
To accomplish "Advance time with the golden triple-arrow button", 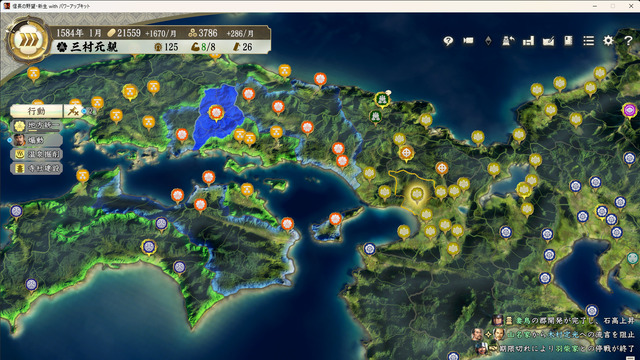I will [28, 40].
